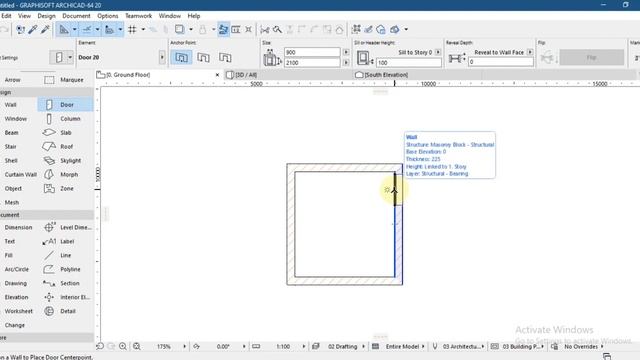The width and height of the screenshot is (640, 360).
Task: Click the door height field showing 2100
Action: click(x=312, y=63)
